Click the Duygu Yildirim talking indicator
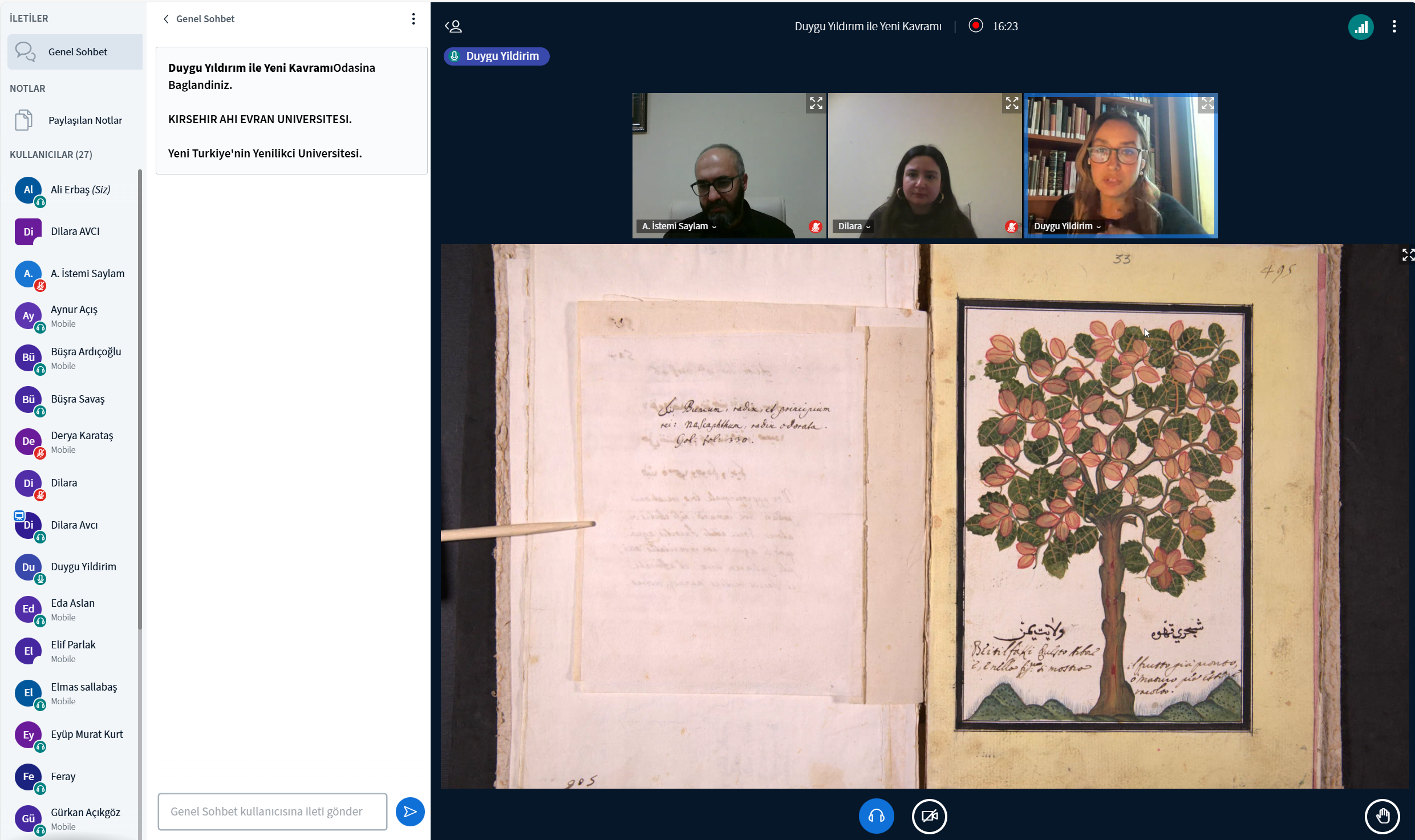This screenshot has width=1415, height=840. pyautogui.click(x=496, y=56)
